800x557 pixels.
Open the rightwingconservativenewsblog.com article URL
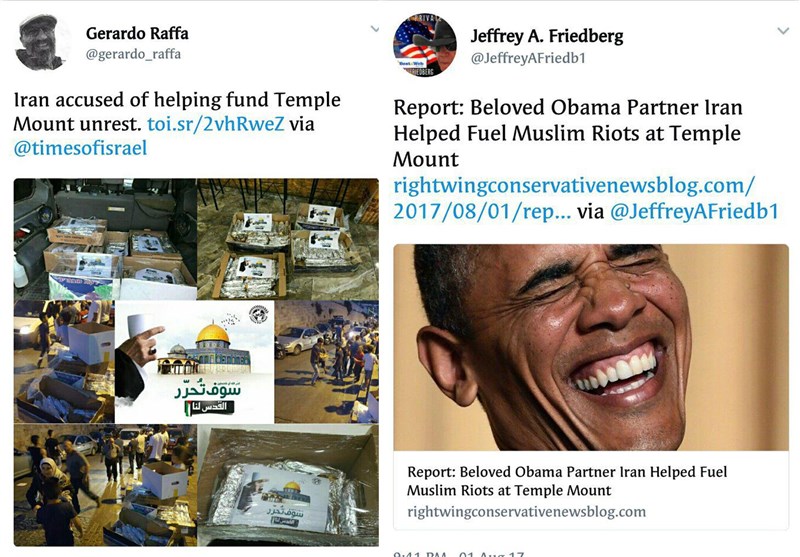point(573,198)
